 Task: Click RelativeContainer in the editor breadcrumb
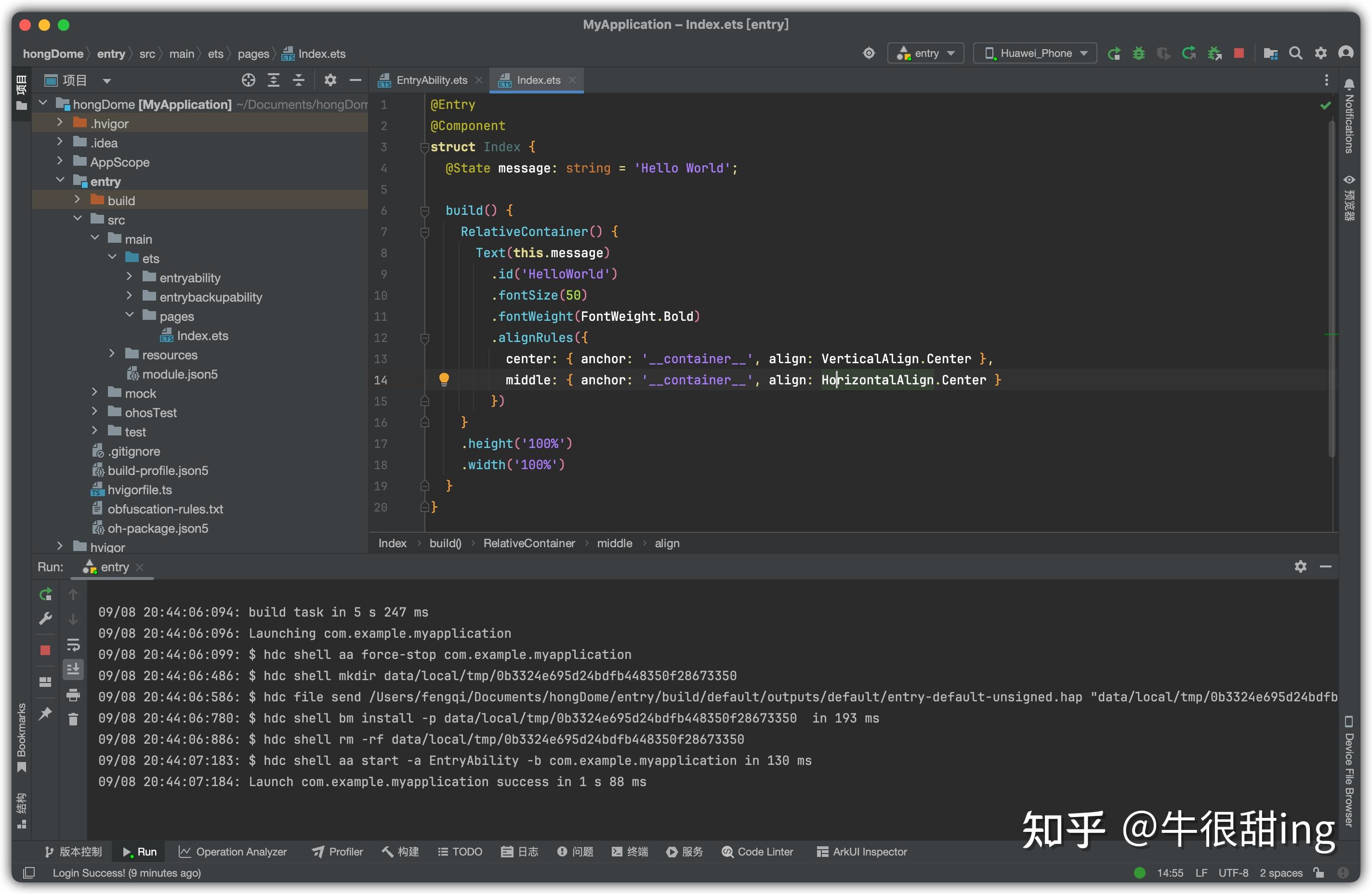(x=528, y=543)
